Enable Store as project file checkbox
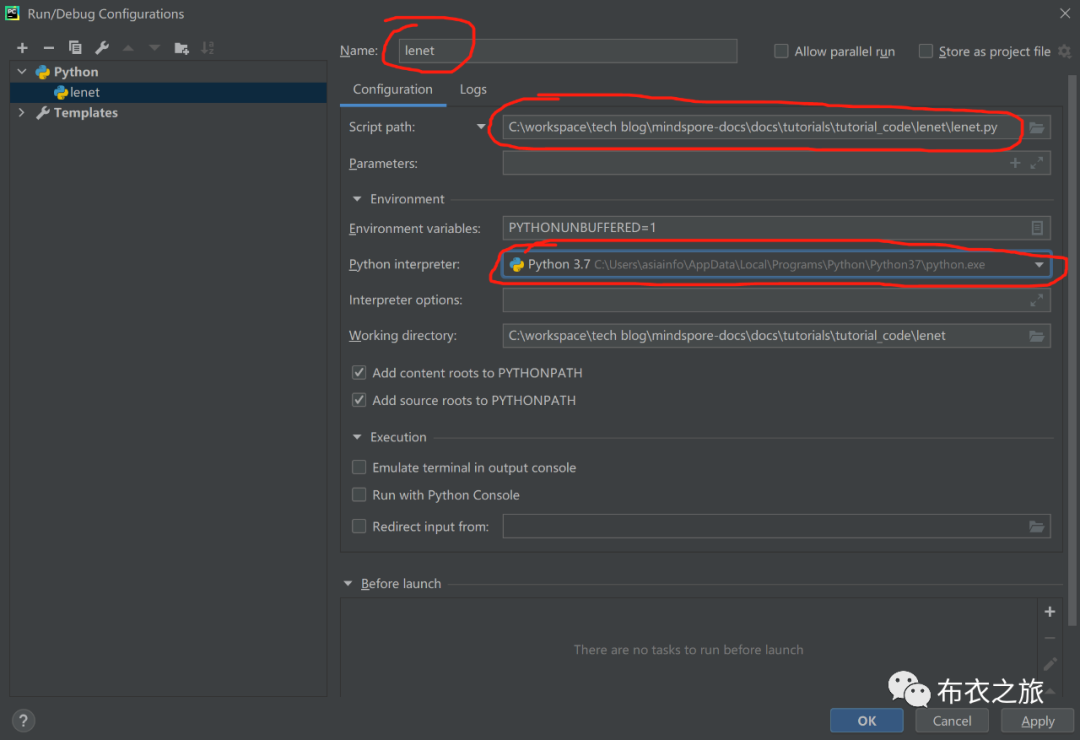Viewport: 1080px width, 740px height. [x=926, y=51]
